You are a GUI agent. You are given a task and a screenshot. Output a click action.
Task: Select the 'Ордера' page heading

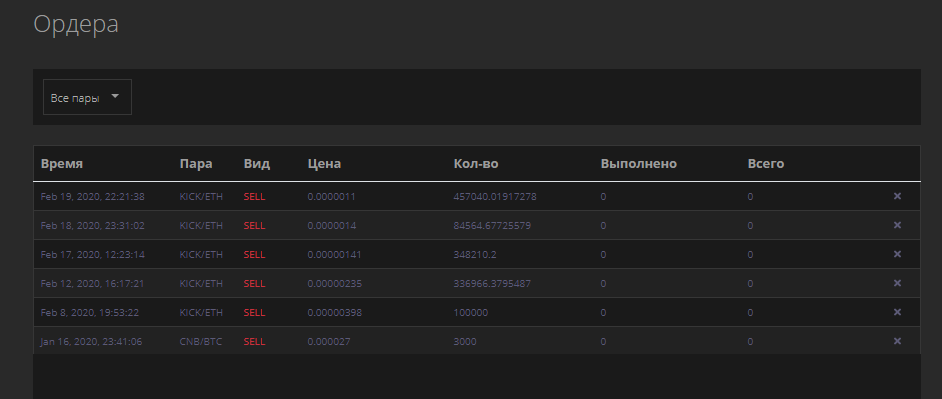coord(76,24)
